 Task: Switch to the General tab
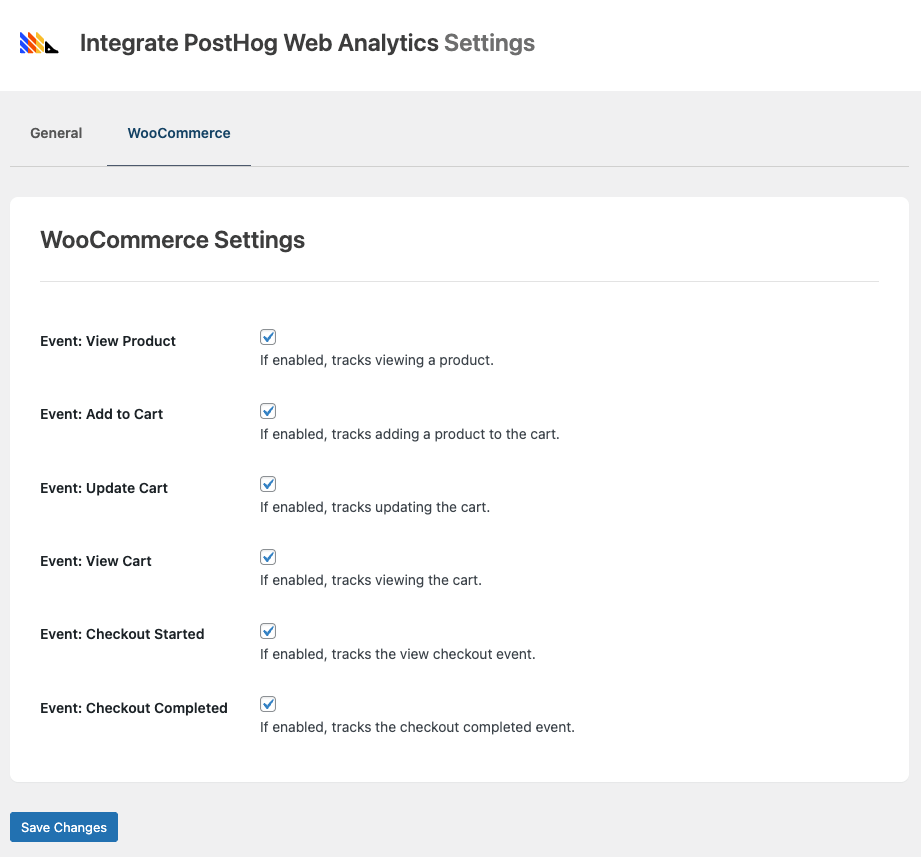pos(56,133)
